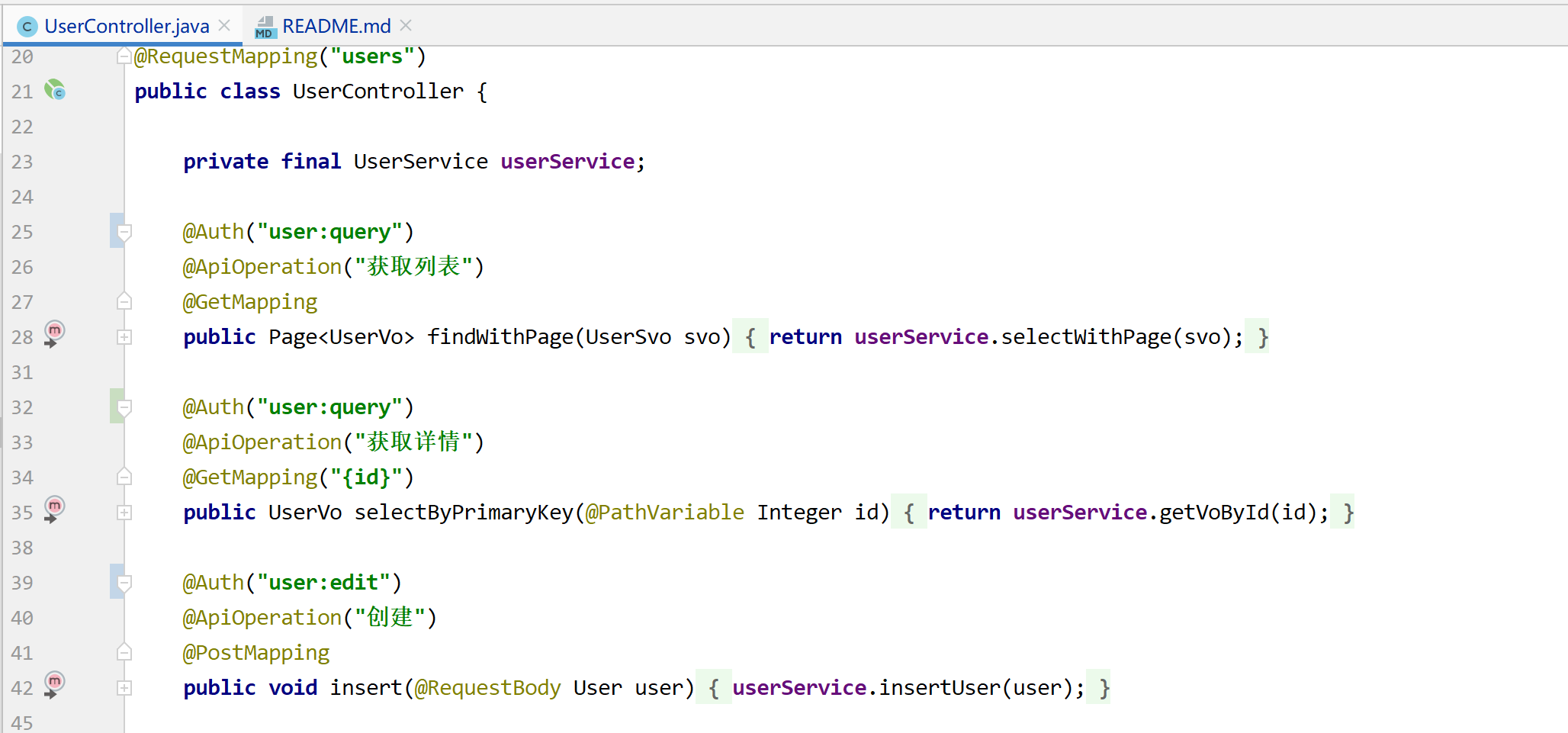Image resolution: width=1568 pixels, height=733 pixels.
Task: Toggle the fold marker beside @PostMapping
Action: [x=124, y=653]
